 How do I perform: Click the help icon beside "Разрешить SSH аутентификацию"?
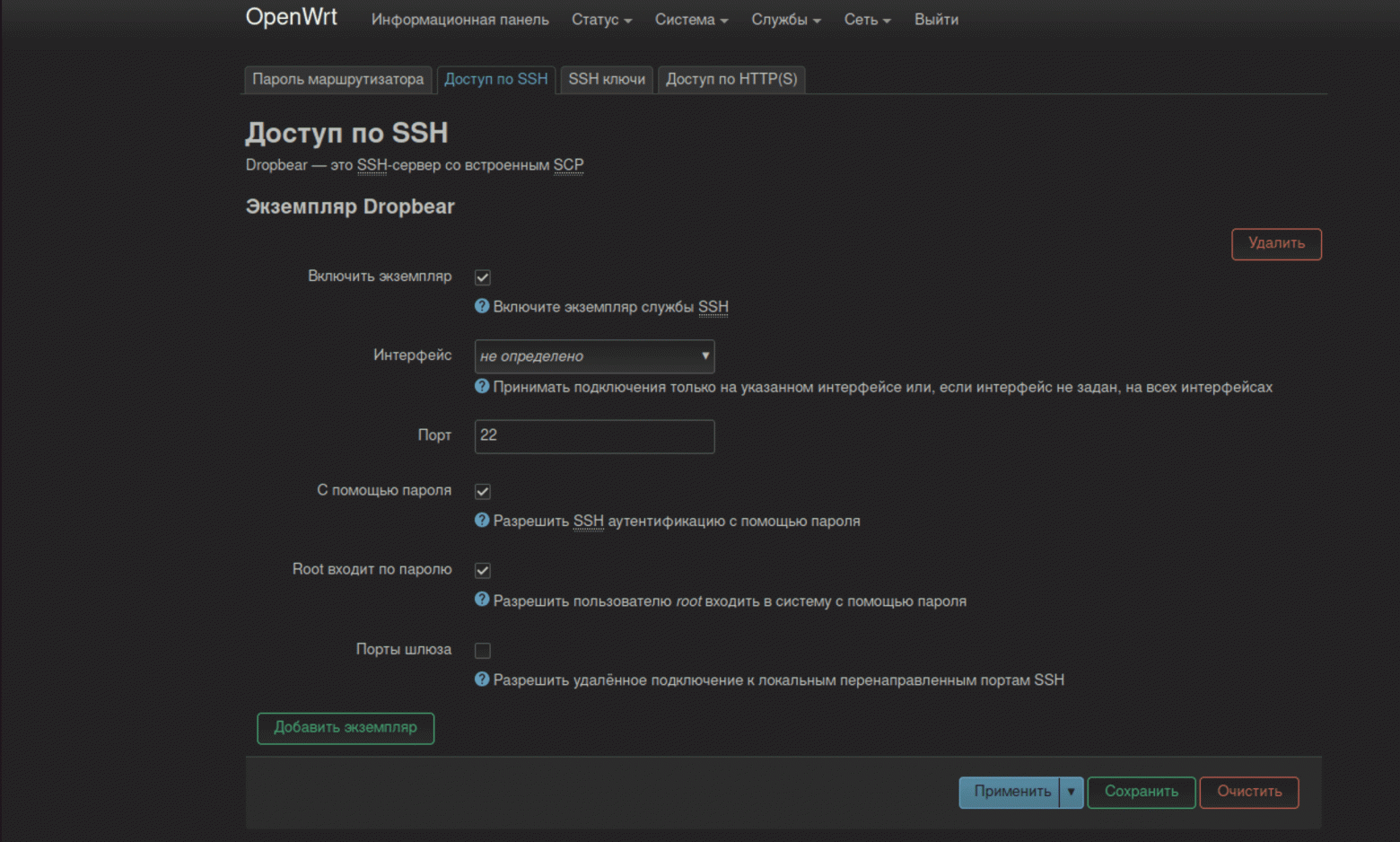click(x=482, y=520)
